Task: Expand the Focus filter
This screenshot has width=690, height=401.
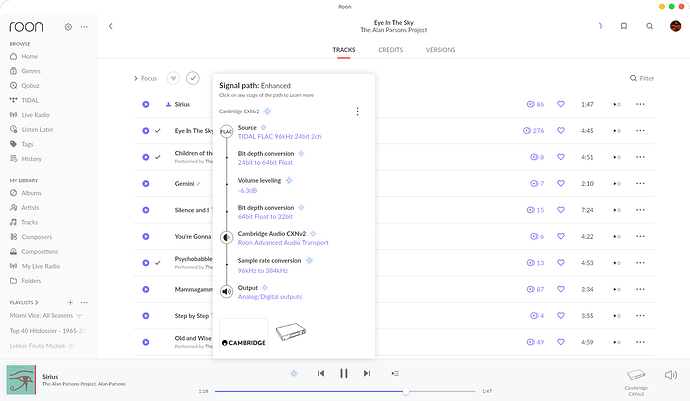Action: 146,78
